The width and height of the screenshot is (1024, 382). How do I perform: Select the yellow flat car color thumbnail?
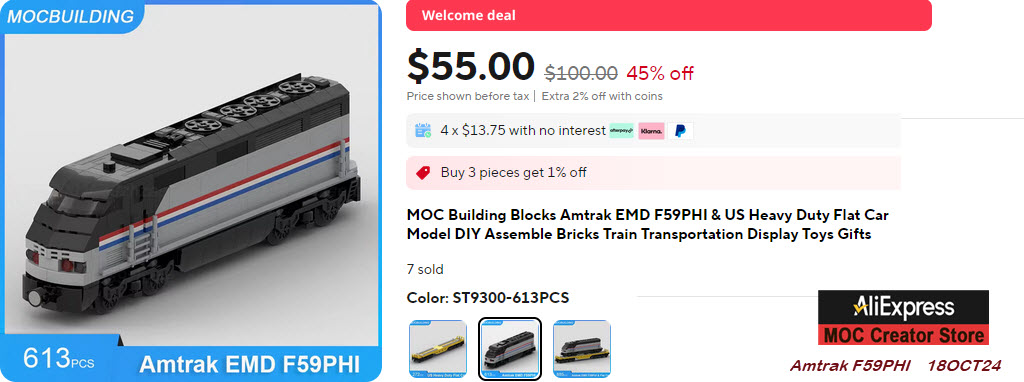(x=438, y=347)
